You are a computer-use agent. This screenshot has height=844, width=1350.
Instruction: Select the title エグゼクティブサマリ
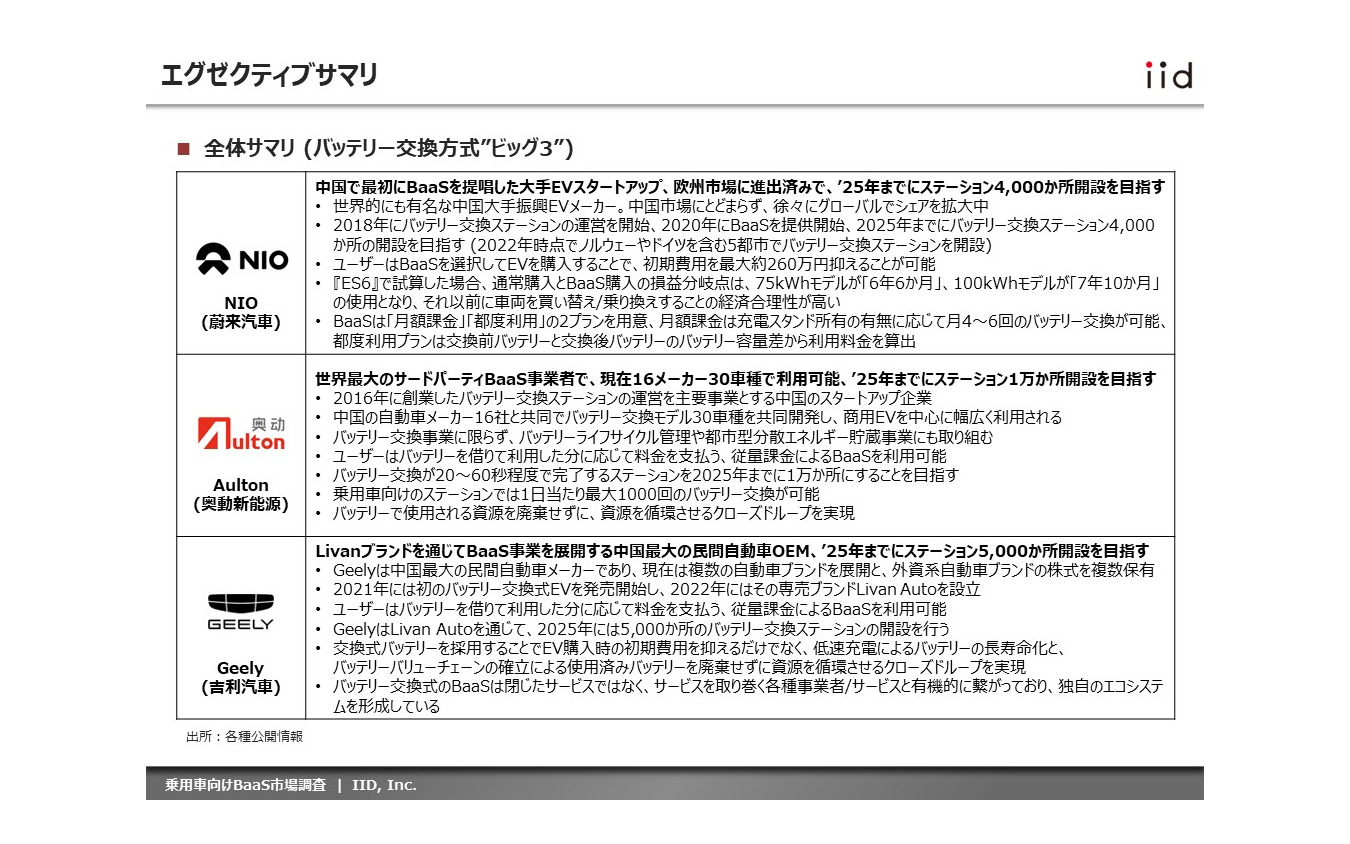pos(269,75)
